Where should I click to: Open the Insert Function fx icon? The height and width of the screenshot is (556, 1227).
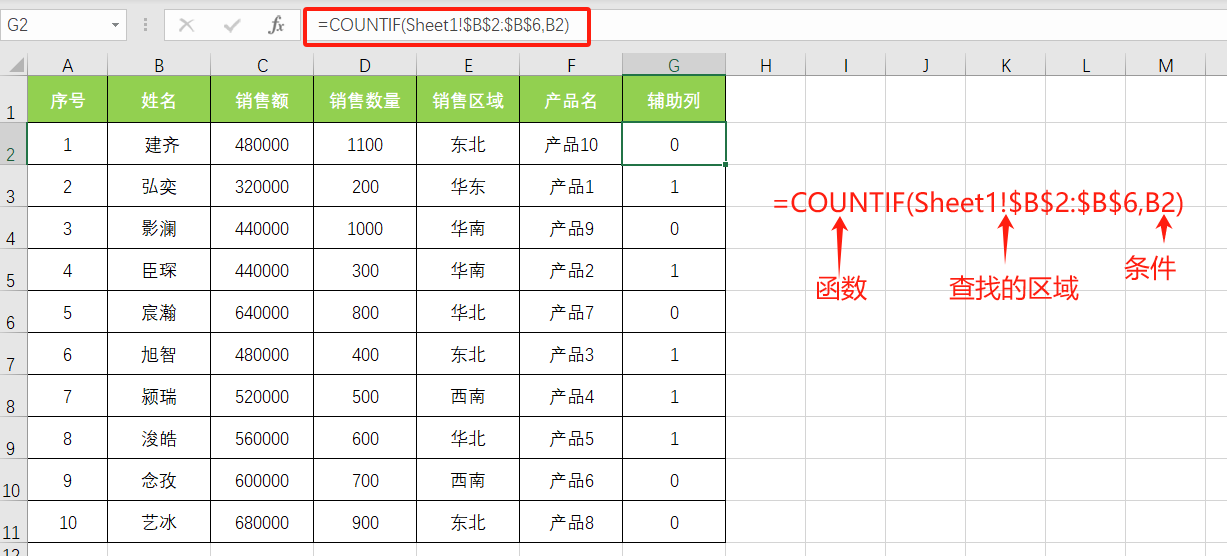277,25
